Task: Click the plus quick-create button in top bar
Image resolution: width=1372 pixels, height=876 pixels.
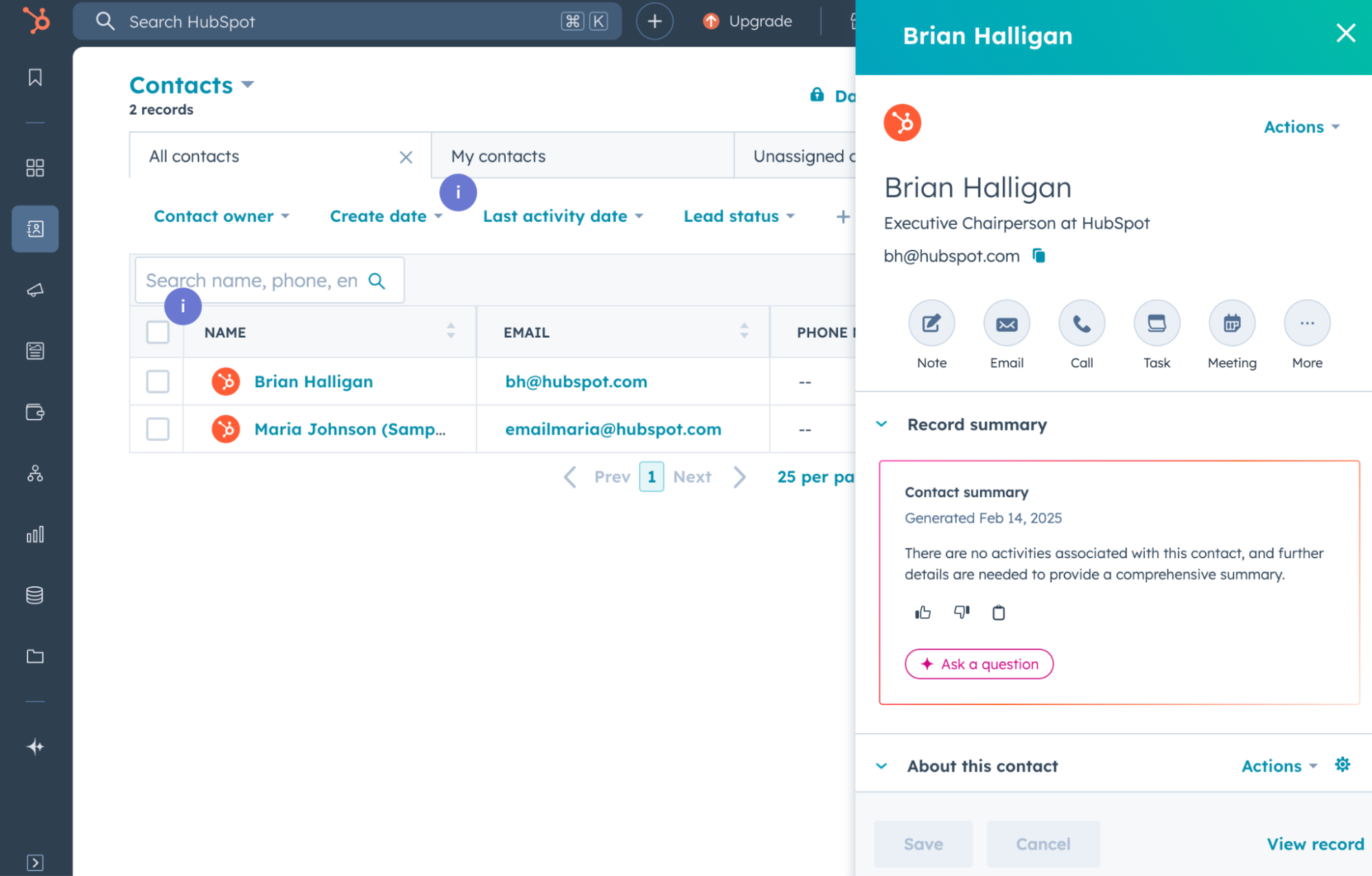Action: pos(654,21)
